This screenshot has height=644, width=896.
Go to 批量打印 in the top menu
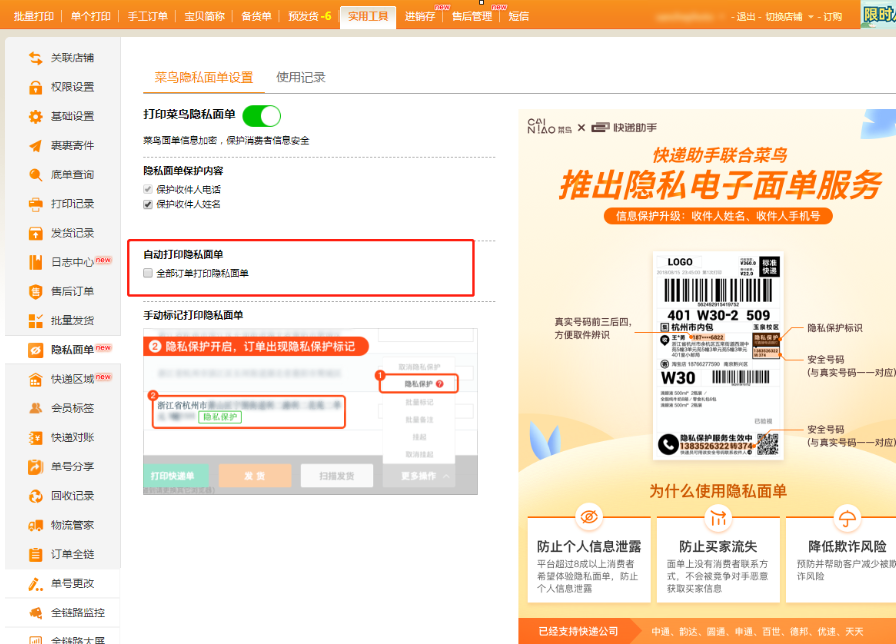tap(34, 16)
